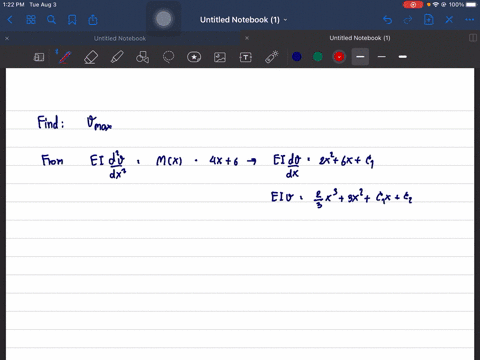This screenshot has width=480, height=360.
Task: Select the Laser pointer tool
Action: click(272, 57)
